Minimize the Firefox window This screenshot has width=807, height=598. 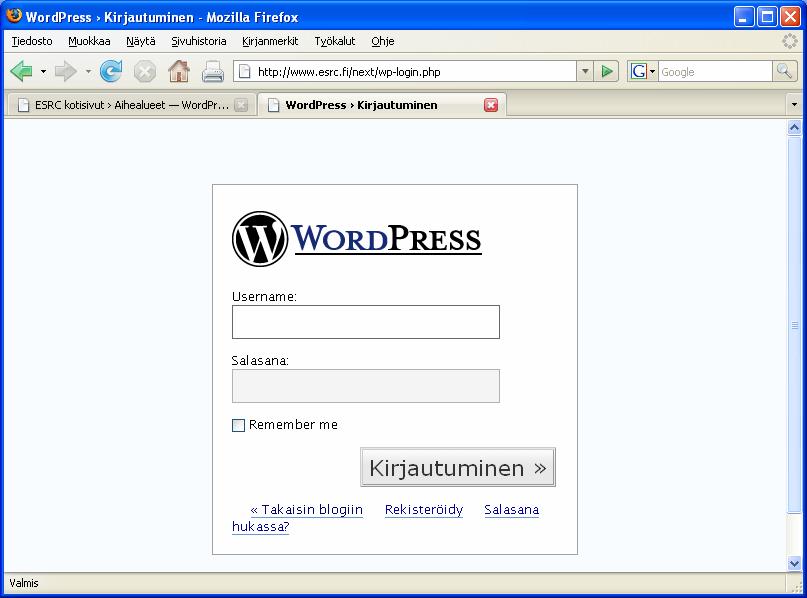[743, 16]
